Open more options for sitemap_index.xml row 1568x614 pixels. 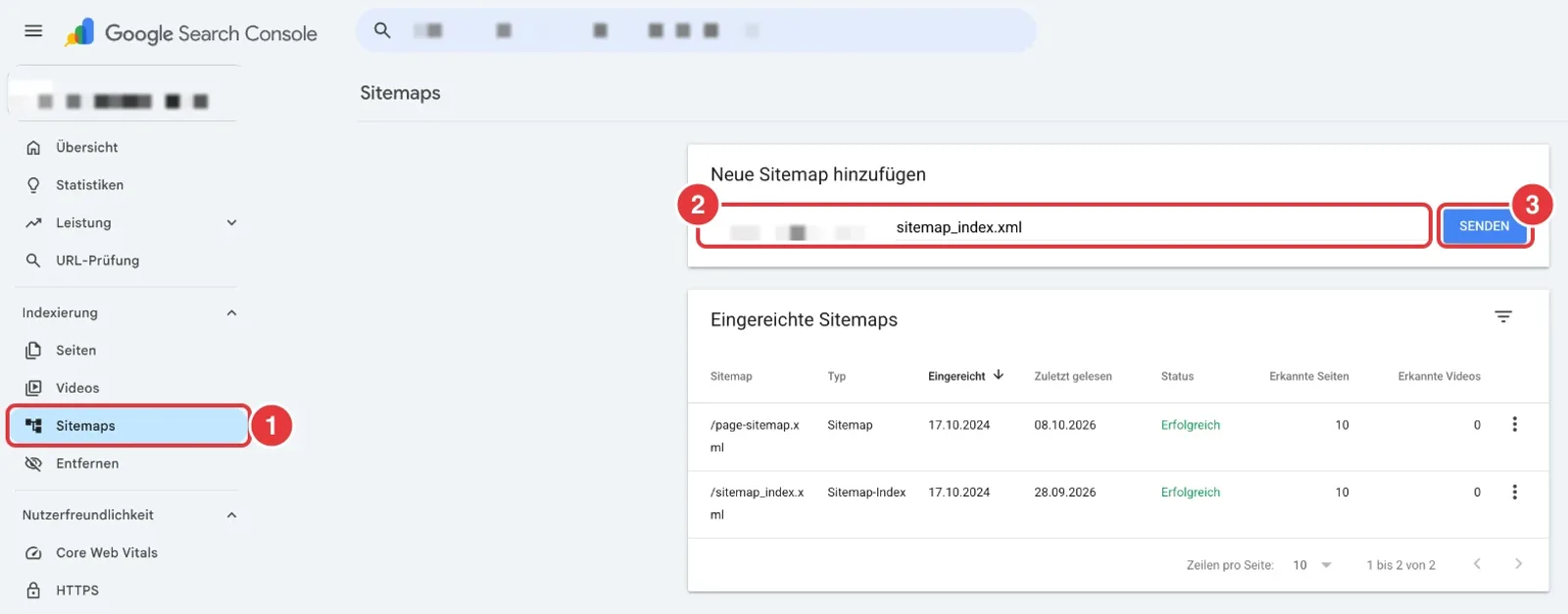tap(1514, 492)
